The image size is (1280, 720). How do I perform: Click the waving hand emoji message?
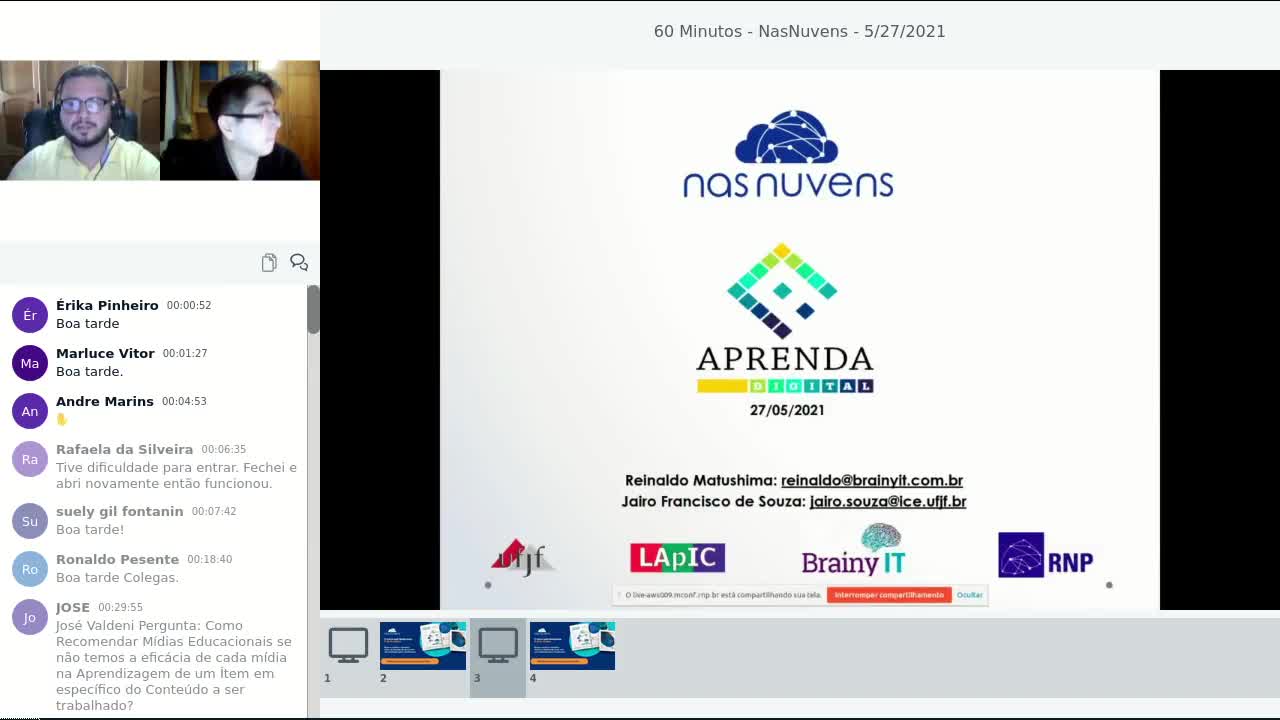pos(62,419)
